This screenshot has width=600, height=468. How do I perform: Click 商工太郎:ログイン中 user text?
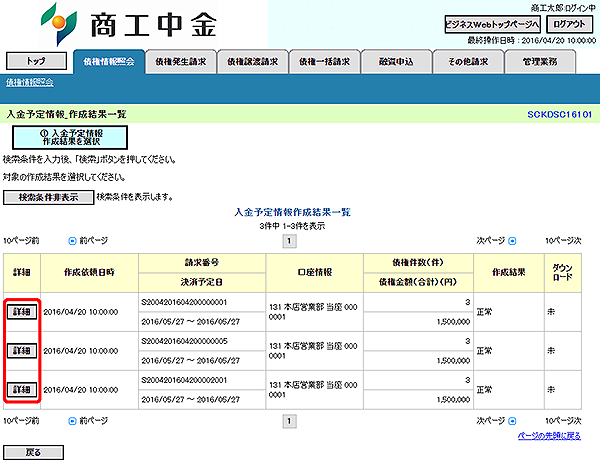click(563, 8)
